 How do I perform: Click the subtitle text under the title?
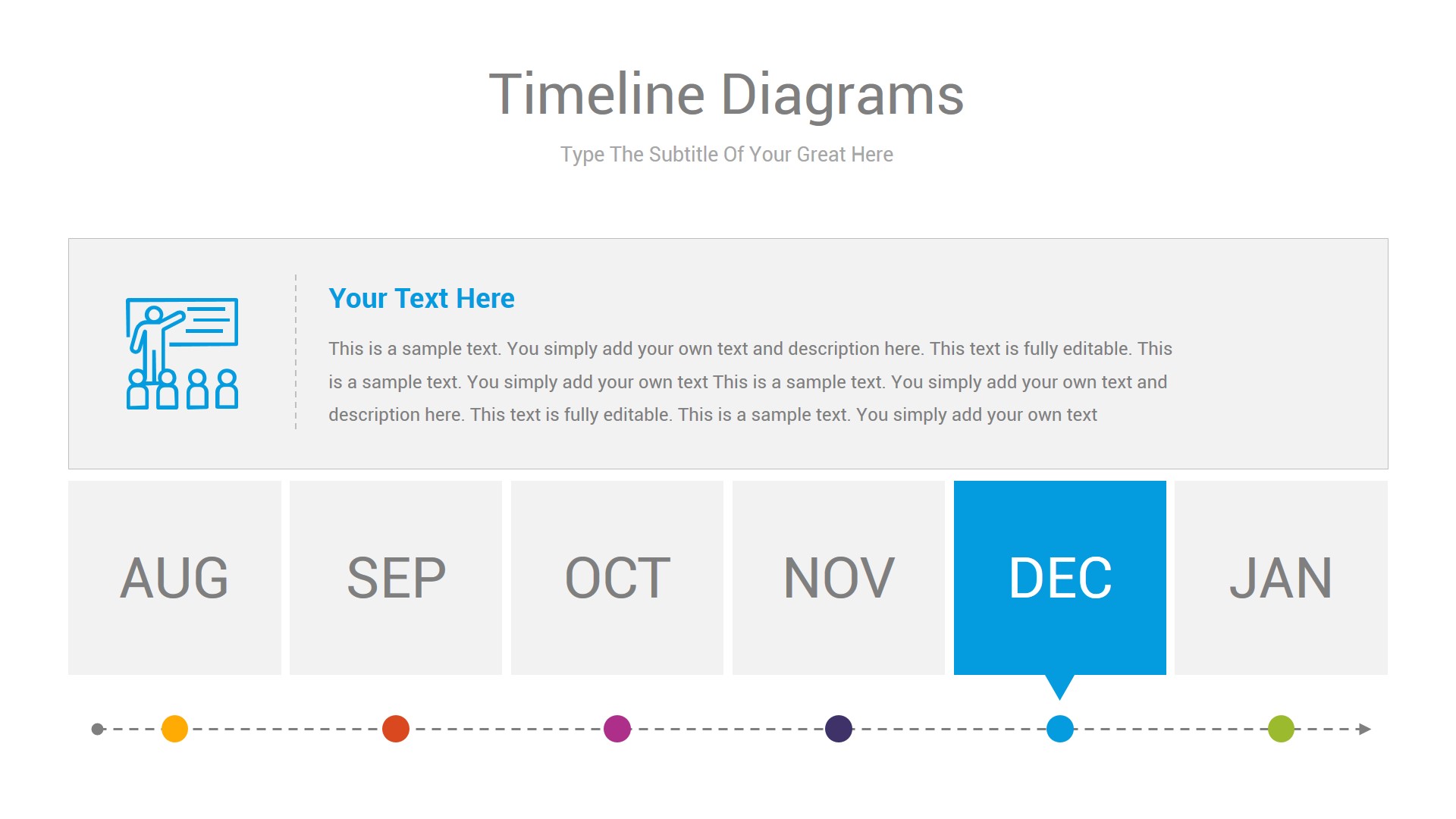click(726, 155)
